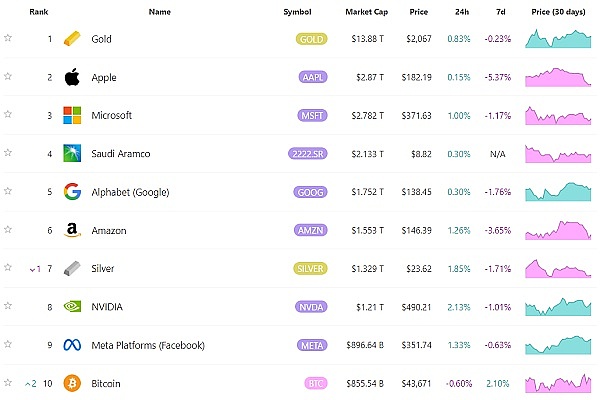
Task: Open the Meta Platforms (Facebook) name link
Action: [x=148, y=345]
